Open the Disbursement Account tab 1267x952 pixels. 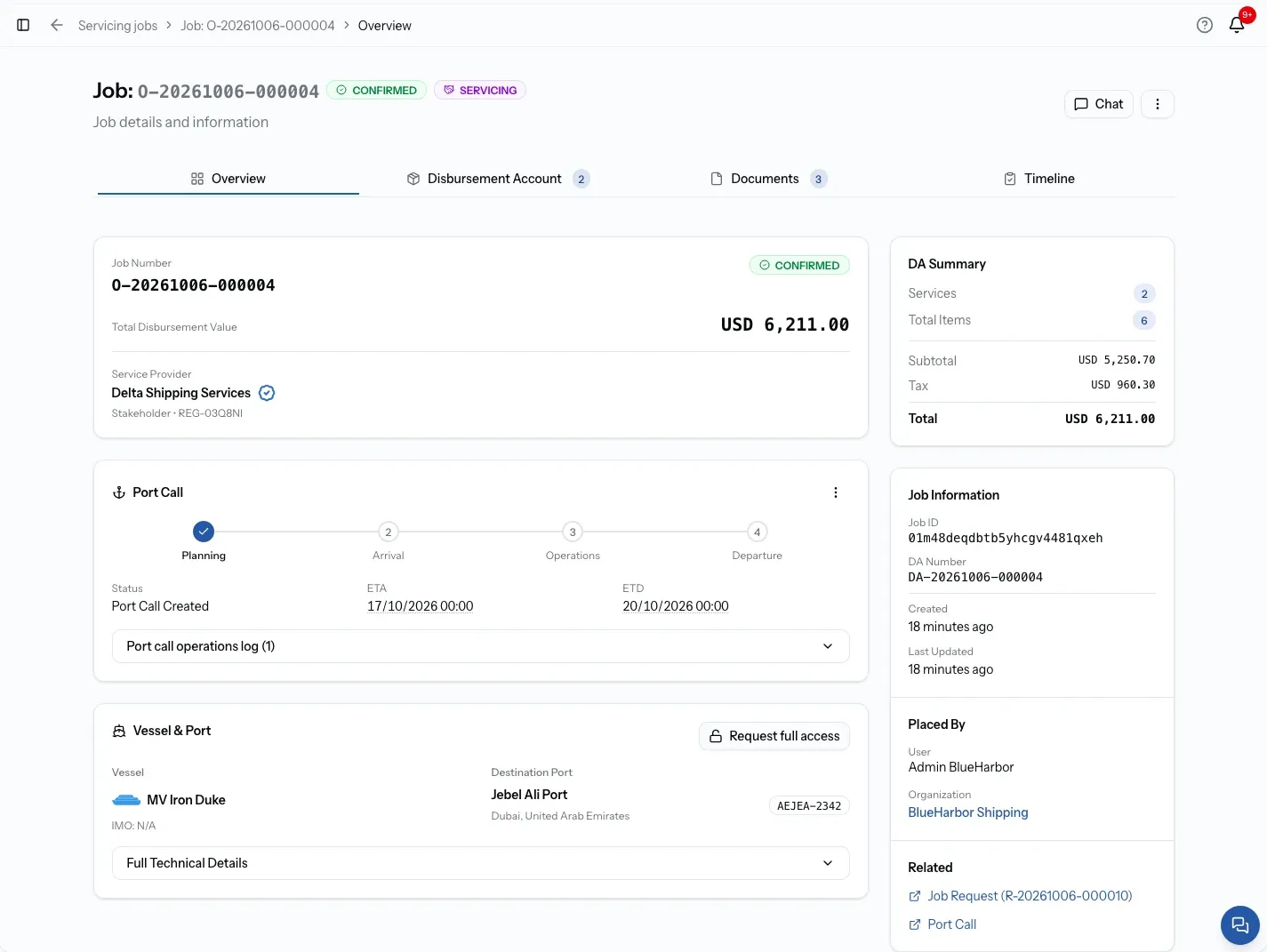(498, 179)
